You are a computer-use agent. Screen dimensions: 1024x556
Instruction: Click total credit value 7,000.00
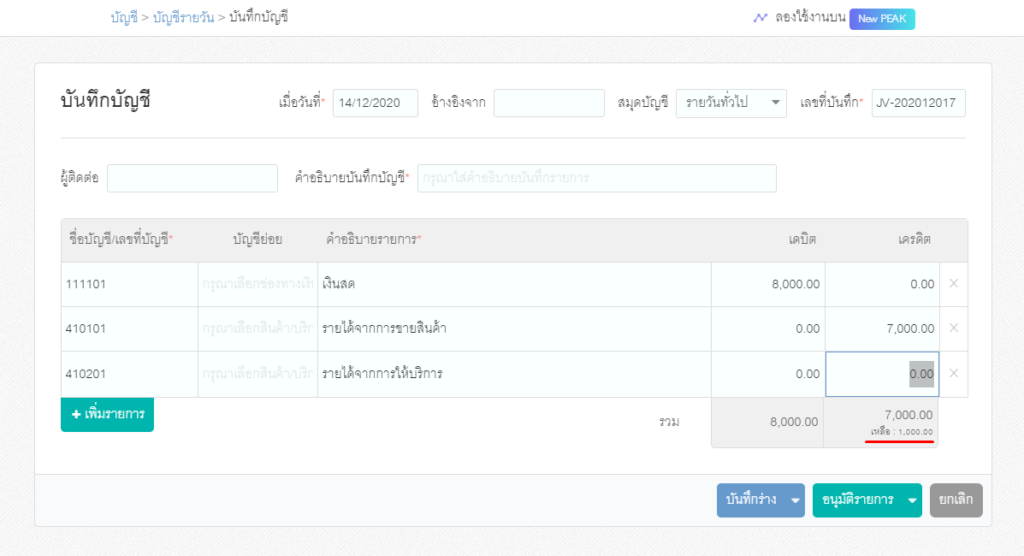click(908, 415)
